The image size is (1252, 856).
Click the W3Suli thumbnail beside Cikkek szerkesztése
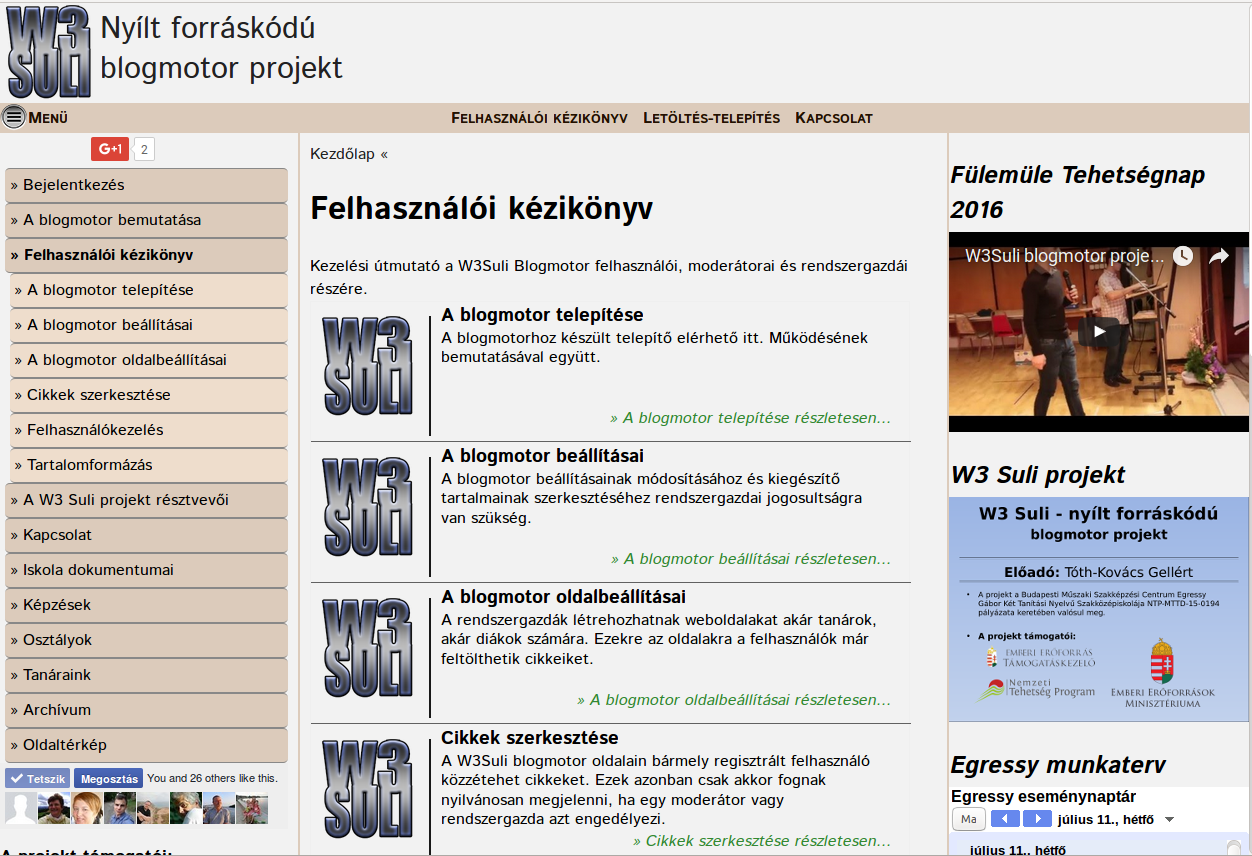pos(367,789)
